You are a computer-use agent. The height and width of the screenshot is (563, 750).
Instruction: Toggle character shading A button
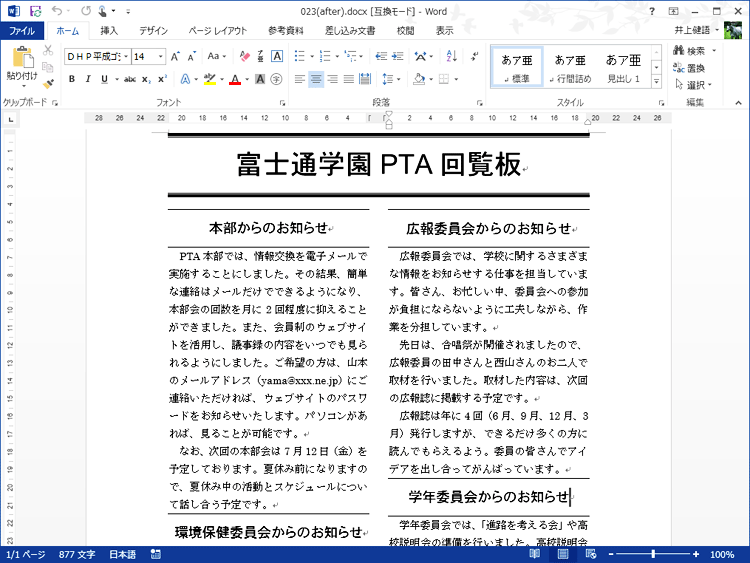point(260,79)
